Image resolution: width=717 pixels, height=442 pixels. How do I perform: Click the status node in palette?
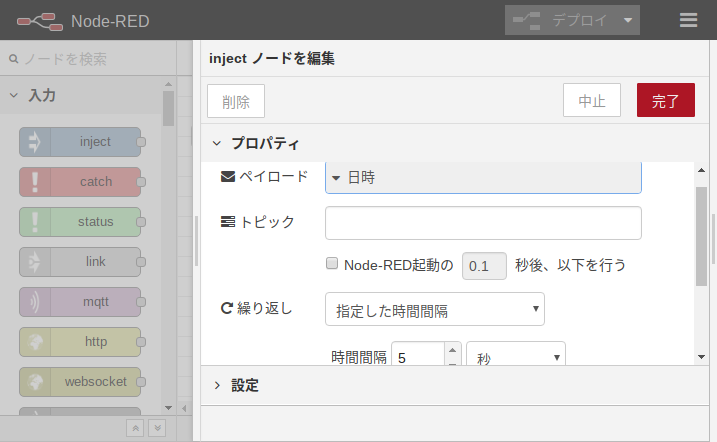click(x=81, y=222)
